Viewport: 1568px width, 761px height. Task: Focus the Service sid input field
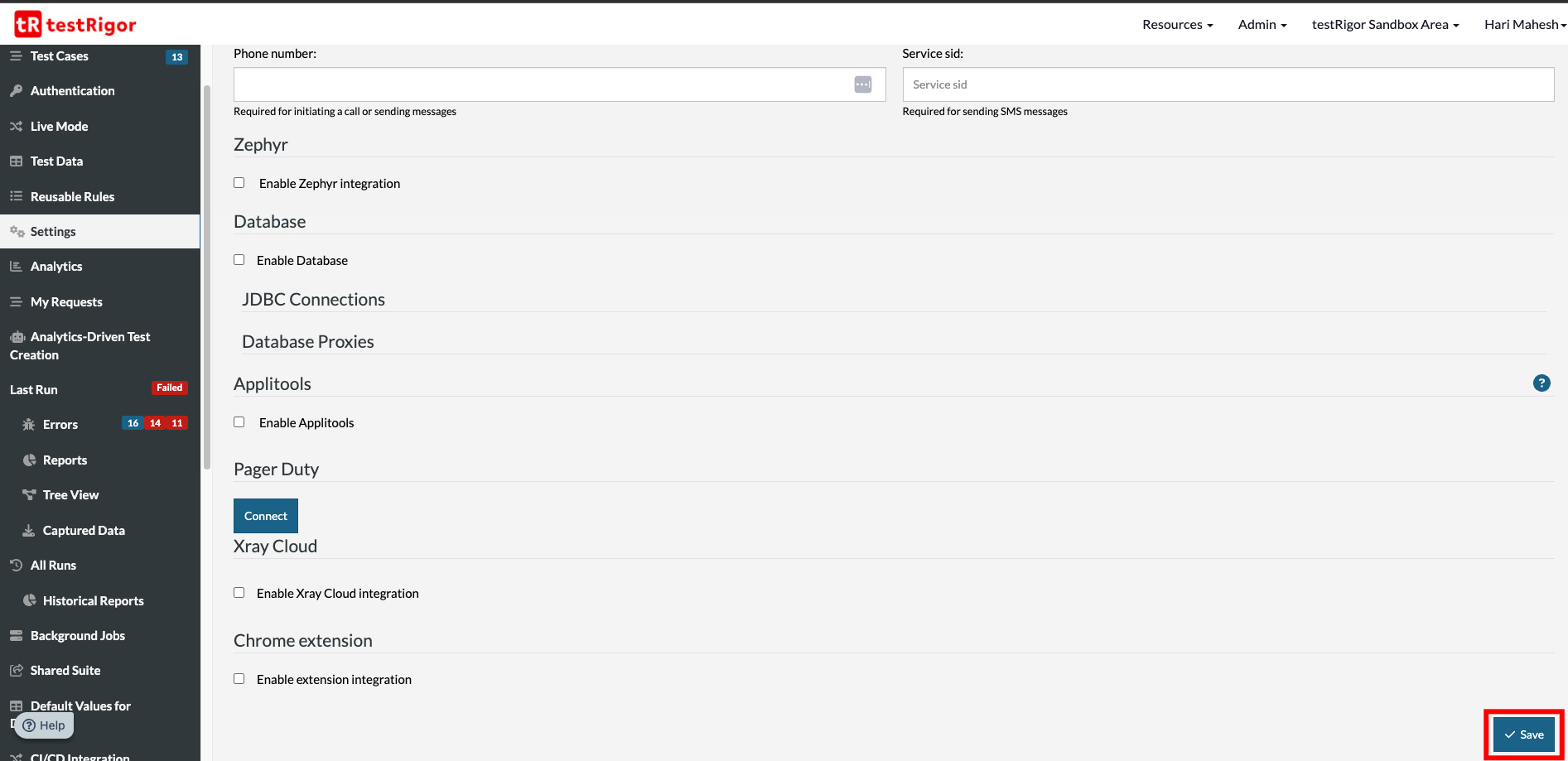coord(1228,84)
